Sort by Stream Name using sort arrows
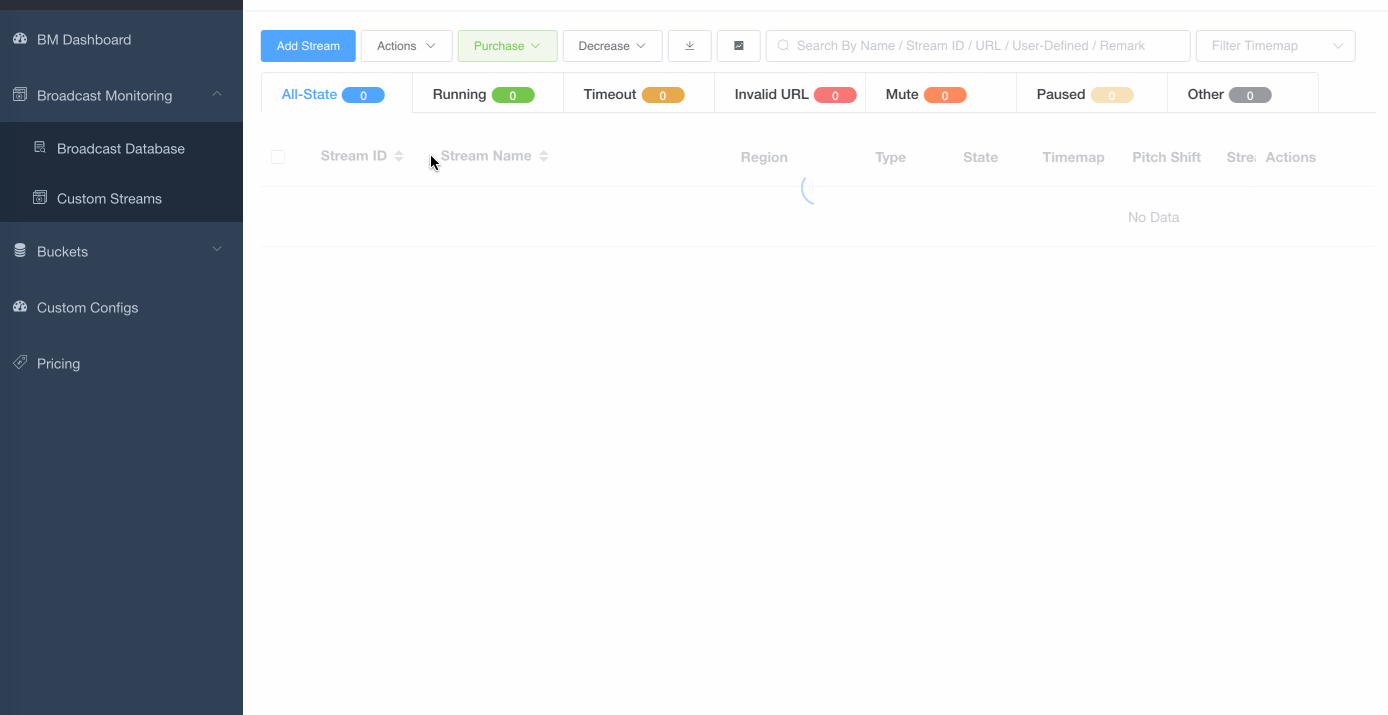 point(544,156)
